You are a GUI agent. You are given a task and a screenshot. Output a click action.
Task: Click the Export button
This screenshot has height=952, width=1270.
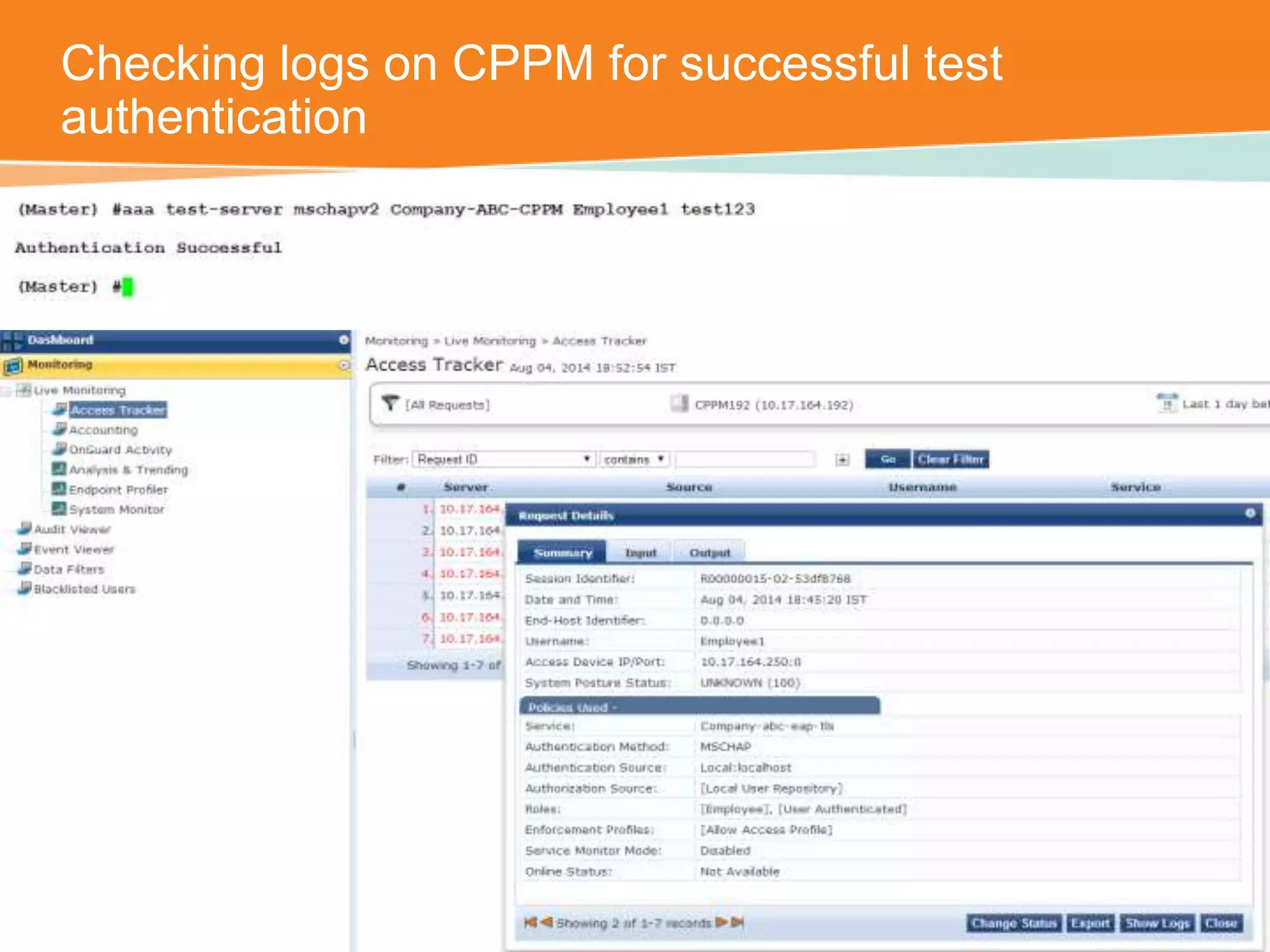click(1090, 923)
